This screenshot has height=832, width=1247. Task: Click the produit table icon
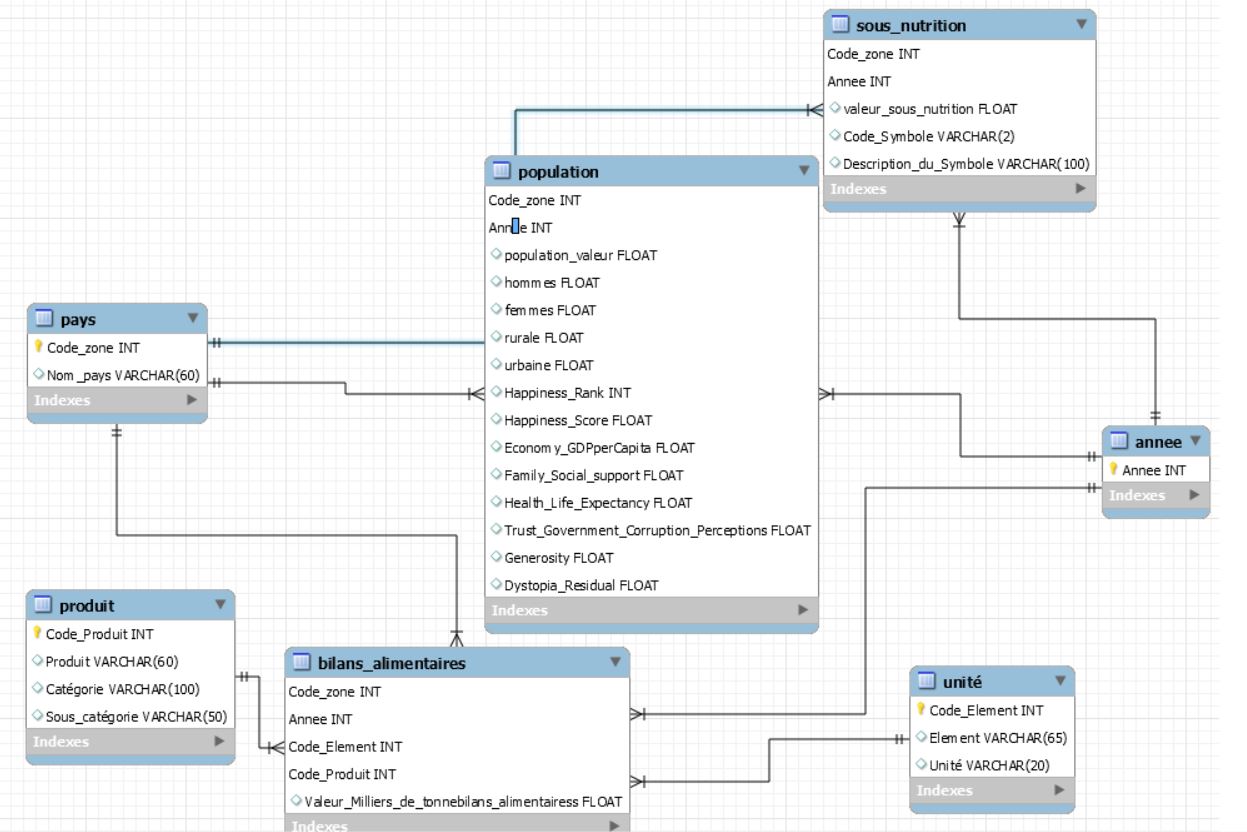[x=44, y=605]
